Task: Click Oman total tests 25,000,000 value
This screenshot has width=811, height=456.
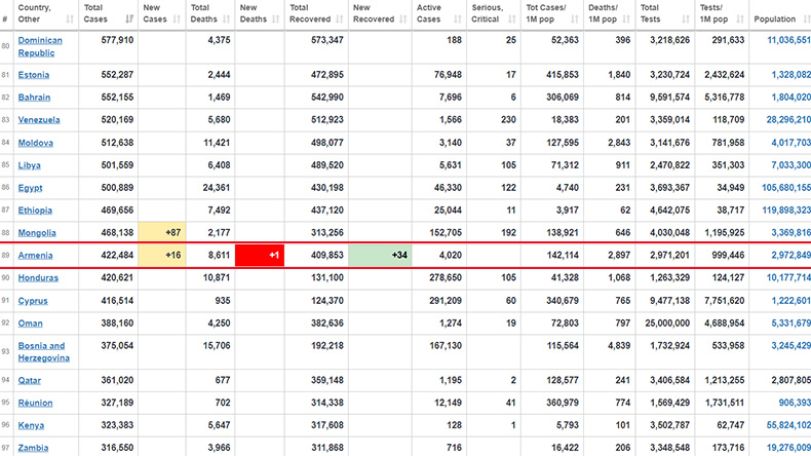Action: click(x=667, y=323)
